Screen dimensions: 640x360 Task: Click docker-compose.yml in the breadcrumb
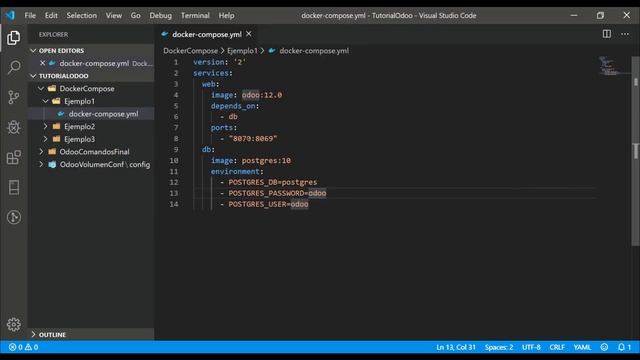point(314,51)
